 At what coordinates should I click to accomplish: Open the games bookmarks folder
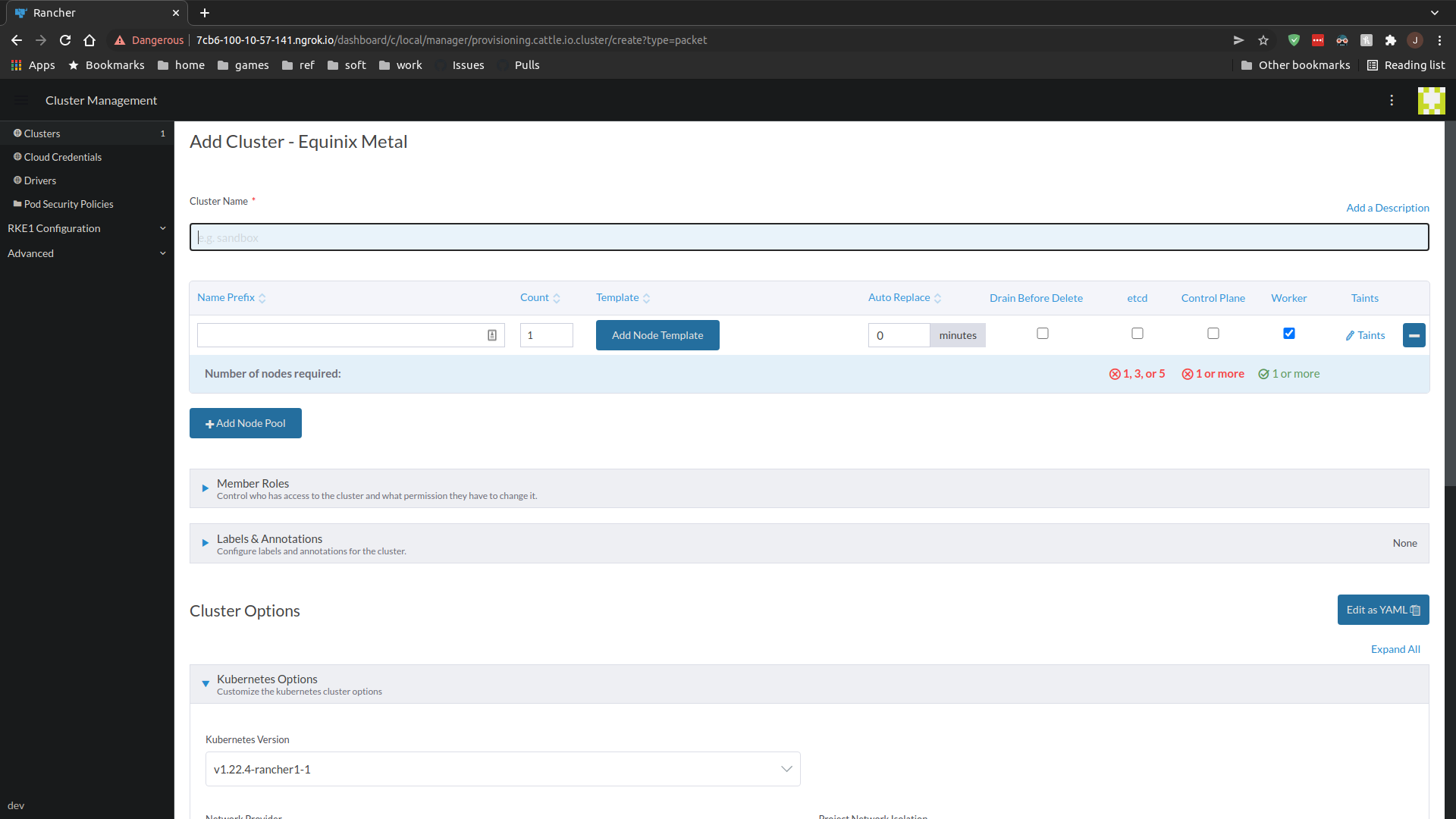243,65
